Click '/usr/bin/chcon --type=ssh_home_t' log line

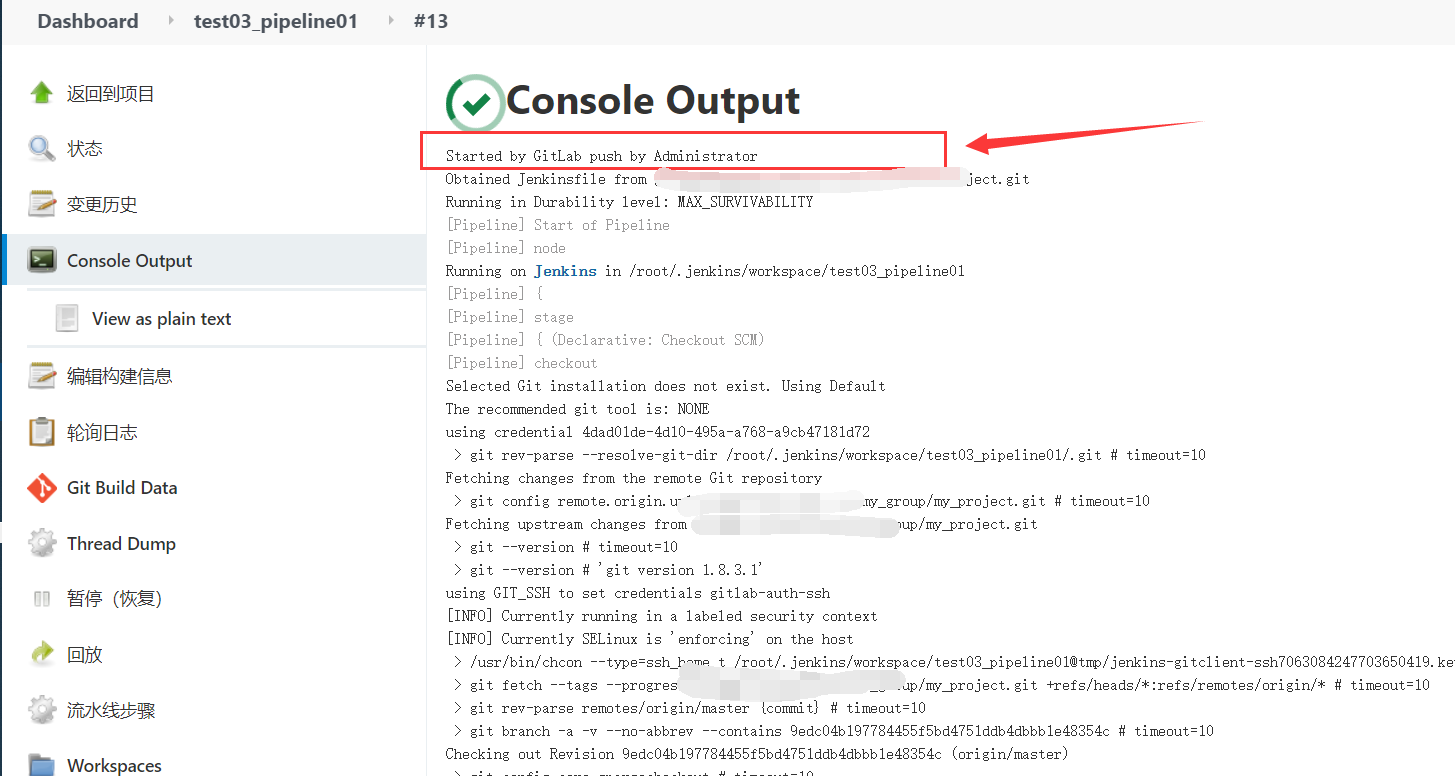[x=954, y=662]
